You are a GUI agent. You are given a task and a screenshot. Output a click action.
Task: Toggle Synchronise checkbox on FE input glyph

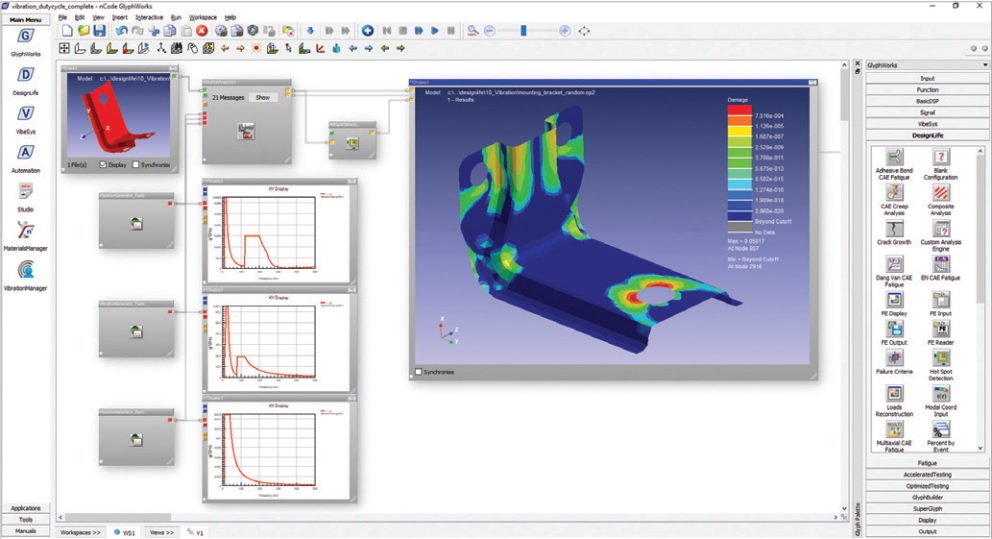tap(135, 164)
